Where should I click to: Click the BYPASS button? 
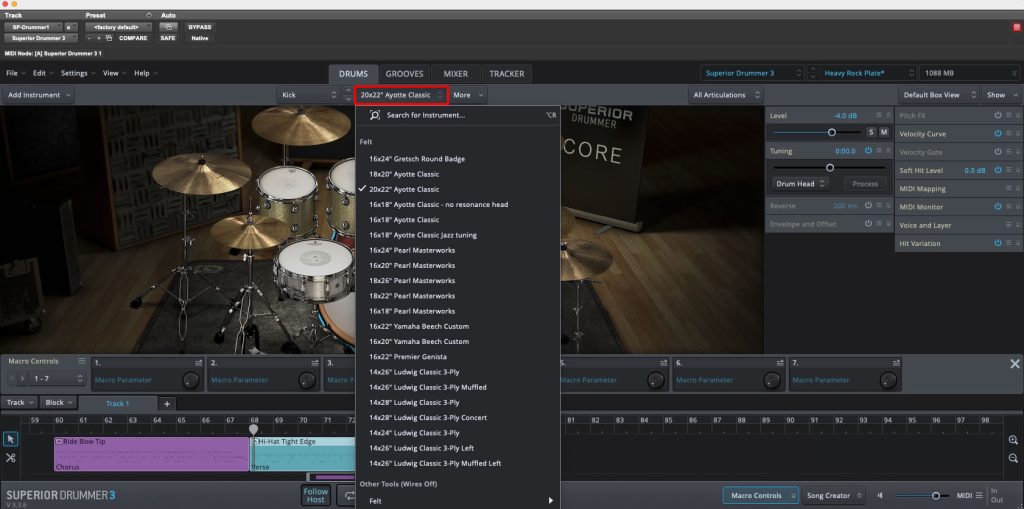(200, 26)
